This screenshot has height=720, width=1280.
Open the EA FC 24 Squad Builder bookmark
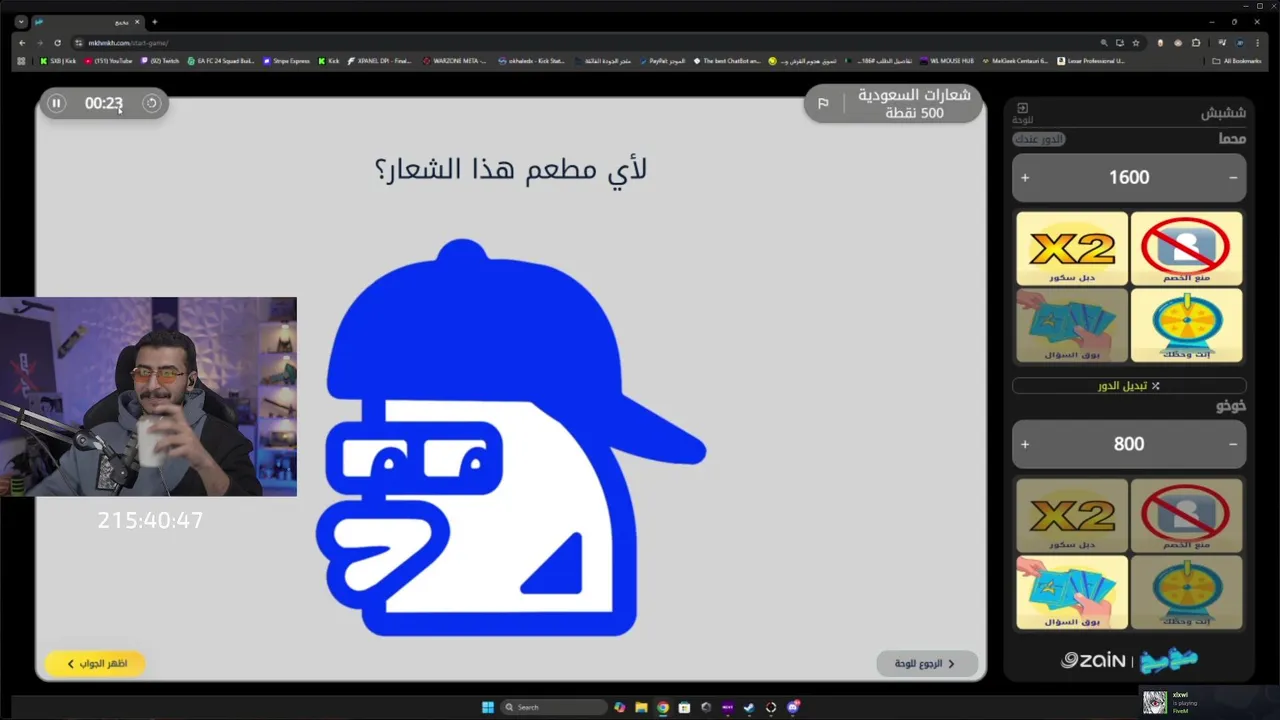tap(221, 61)
